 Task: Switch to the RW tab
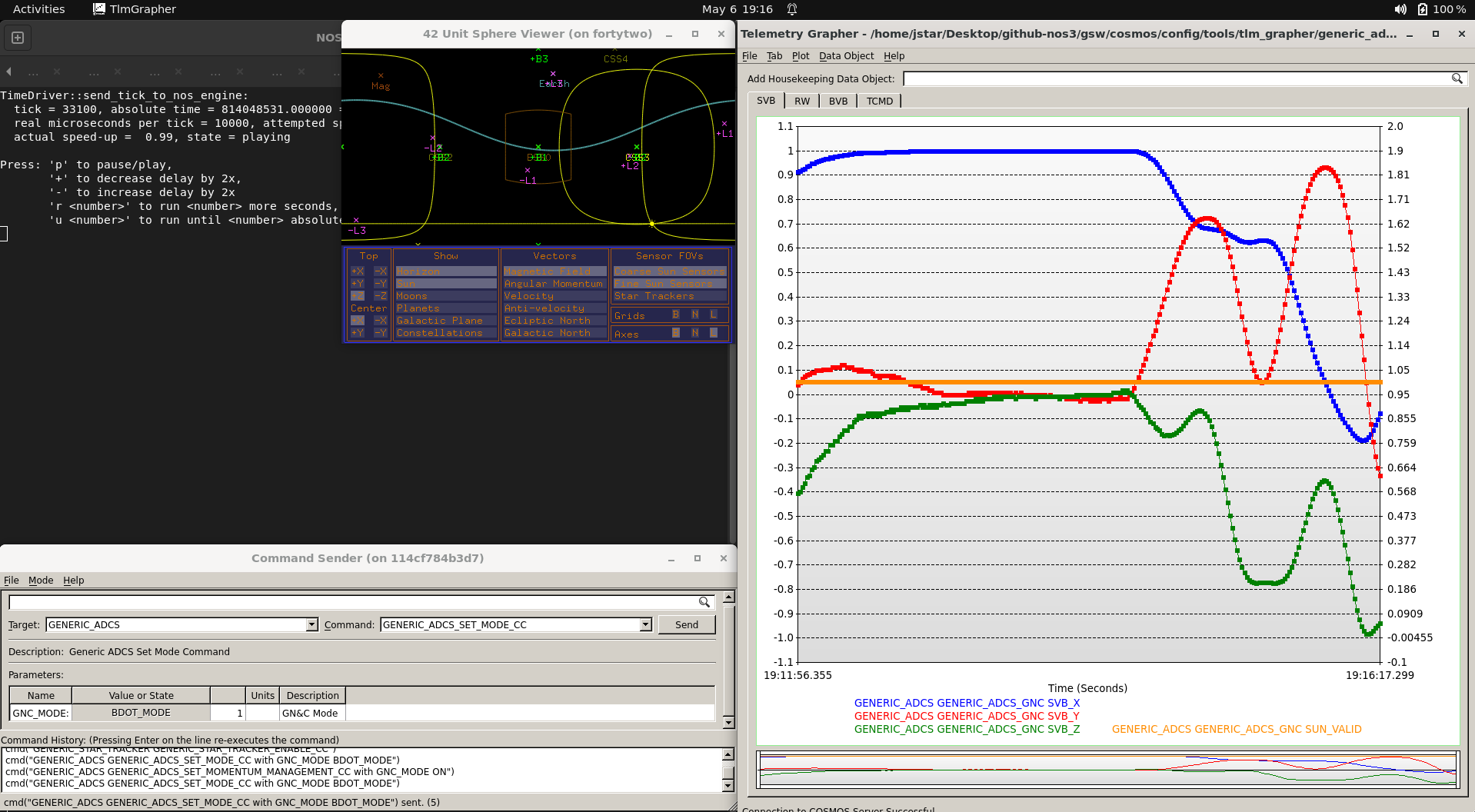coord(802,101)
